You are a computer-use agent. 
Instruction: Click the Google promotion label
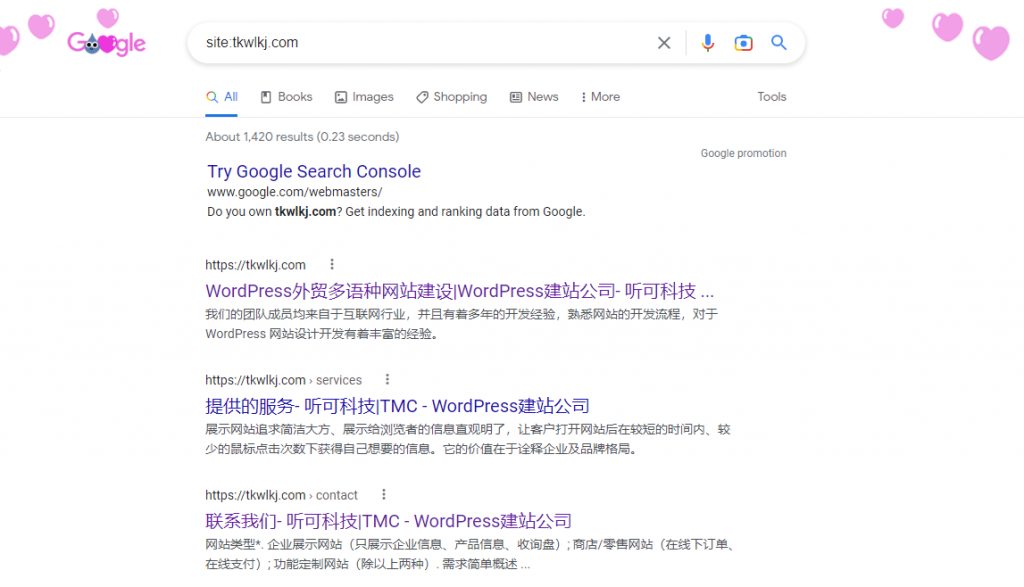[x=744, y=153]
